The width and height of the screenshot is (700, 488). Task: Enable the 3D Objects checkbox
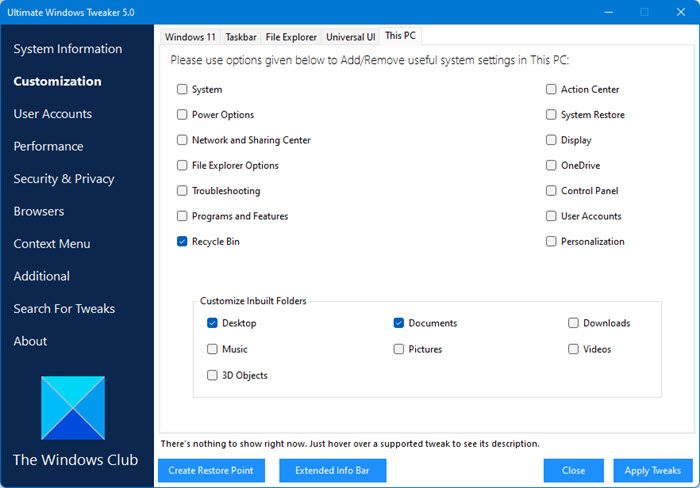pyautogui.click(x=212, y=375)
